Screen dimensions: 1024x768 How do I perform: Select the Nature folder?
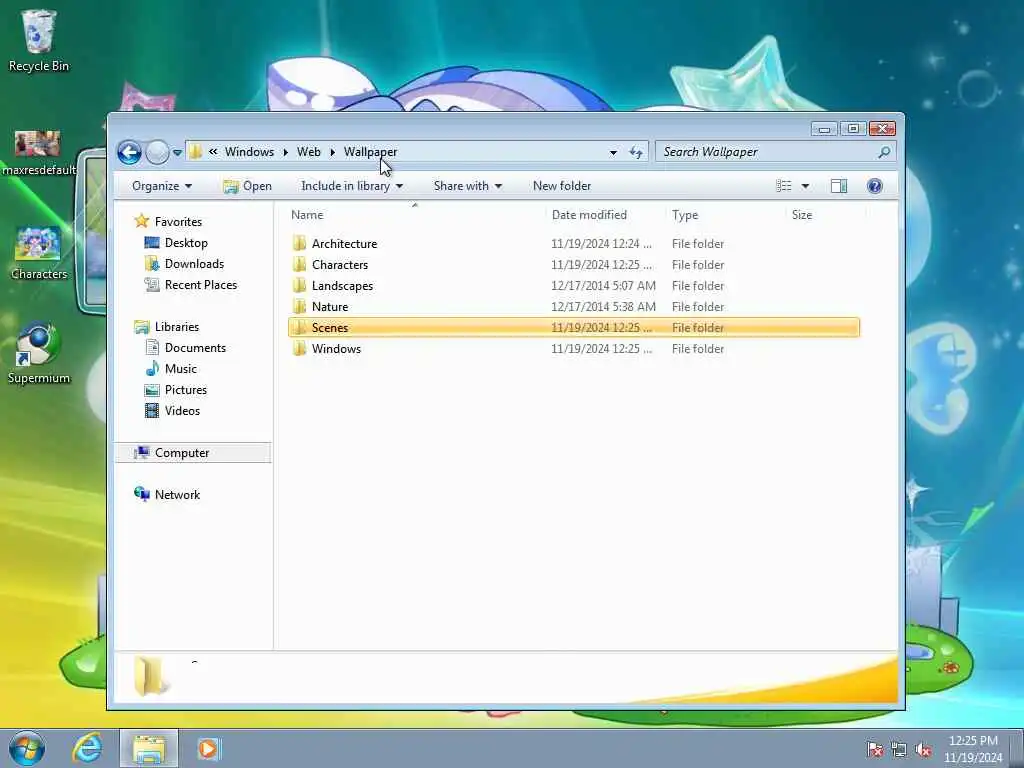pyautogui.click(x=330, y=306)
